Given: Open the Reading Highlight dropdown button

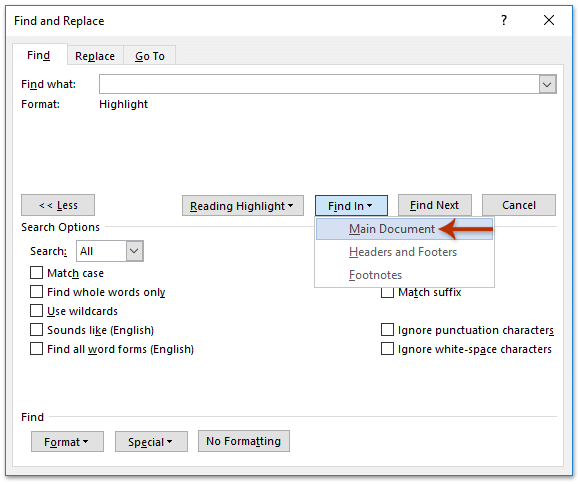Looking at the screenshot, I should pyautogui.click(x=243, y=205).
